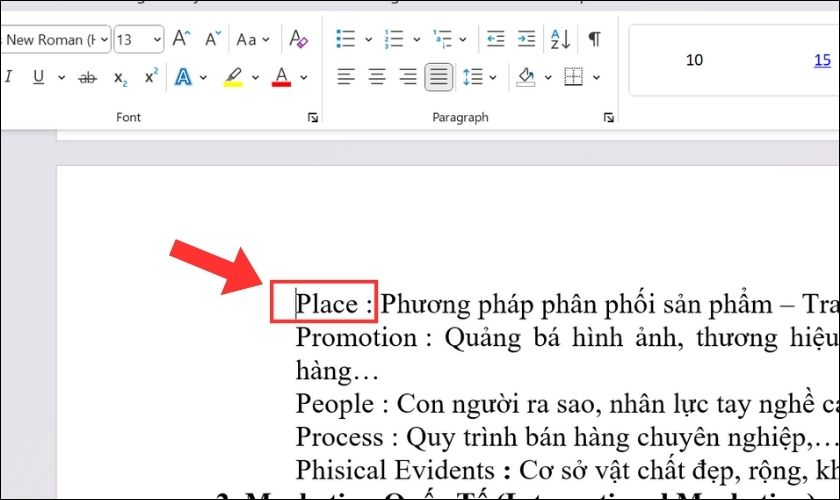Screen dimensions: 840x500
Task: Click the Sort A-Z icon
Action: tap(560, 39)
